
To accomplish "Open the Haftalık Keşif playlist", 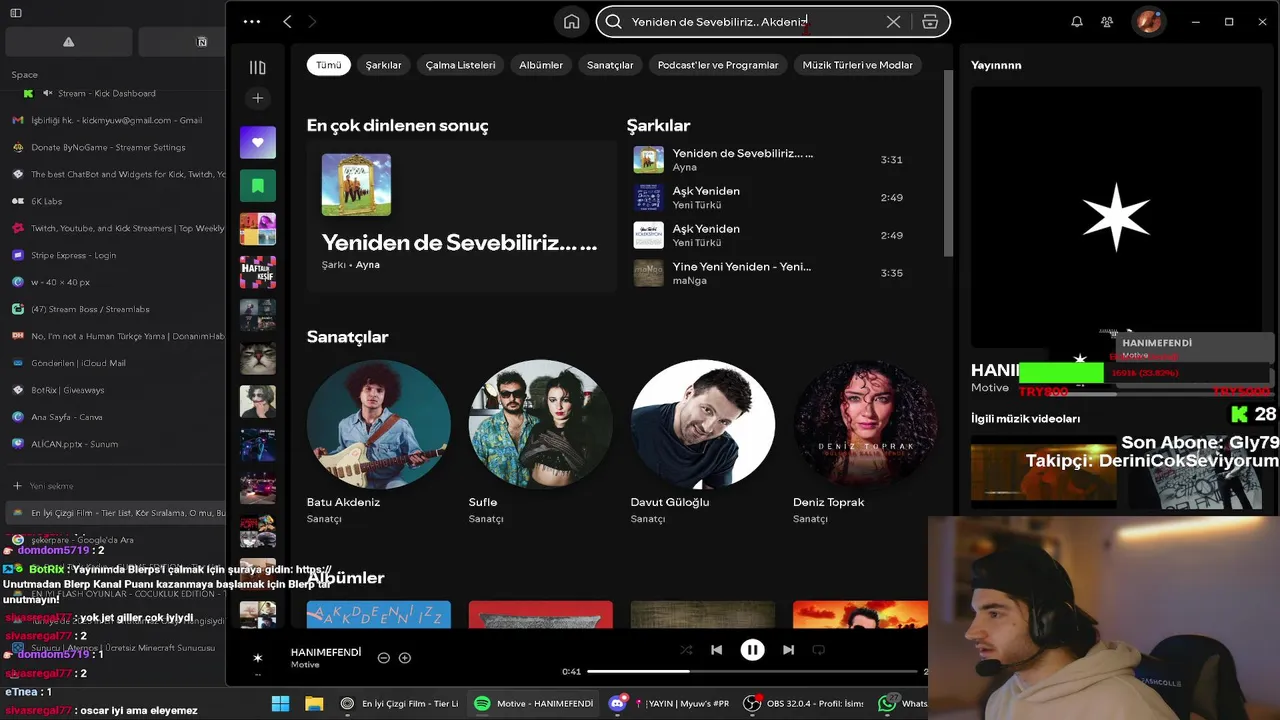I will [257, 272].
